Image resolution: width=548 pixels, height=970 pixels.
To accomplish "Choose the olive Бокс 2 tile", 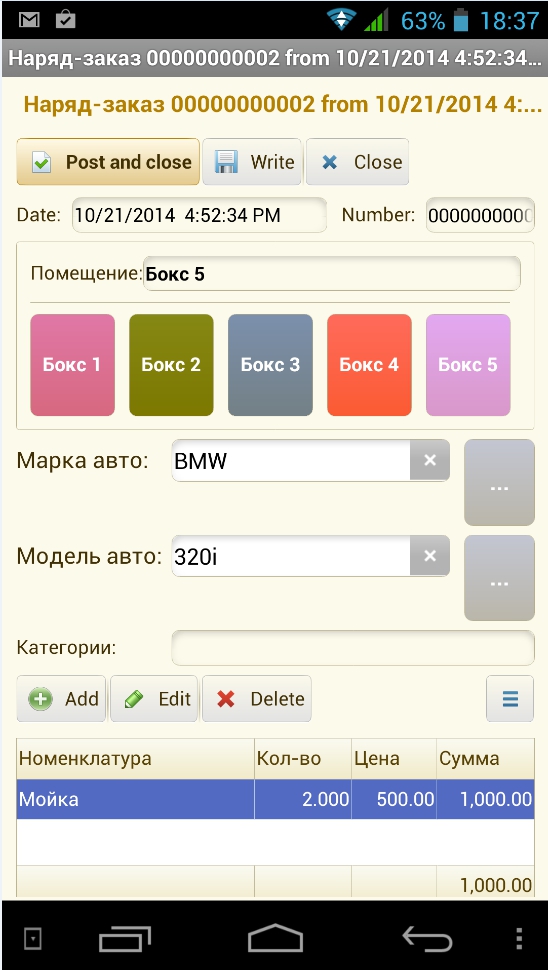I will 171,365.
